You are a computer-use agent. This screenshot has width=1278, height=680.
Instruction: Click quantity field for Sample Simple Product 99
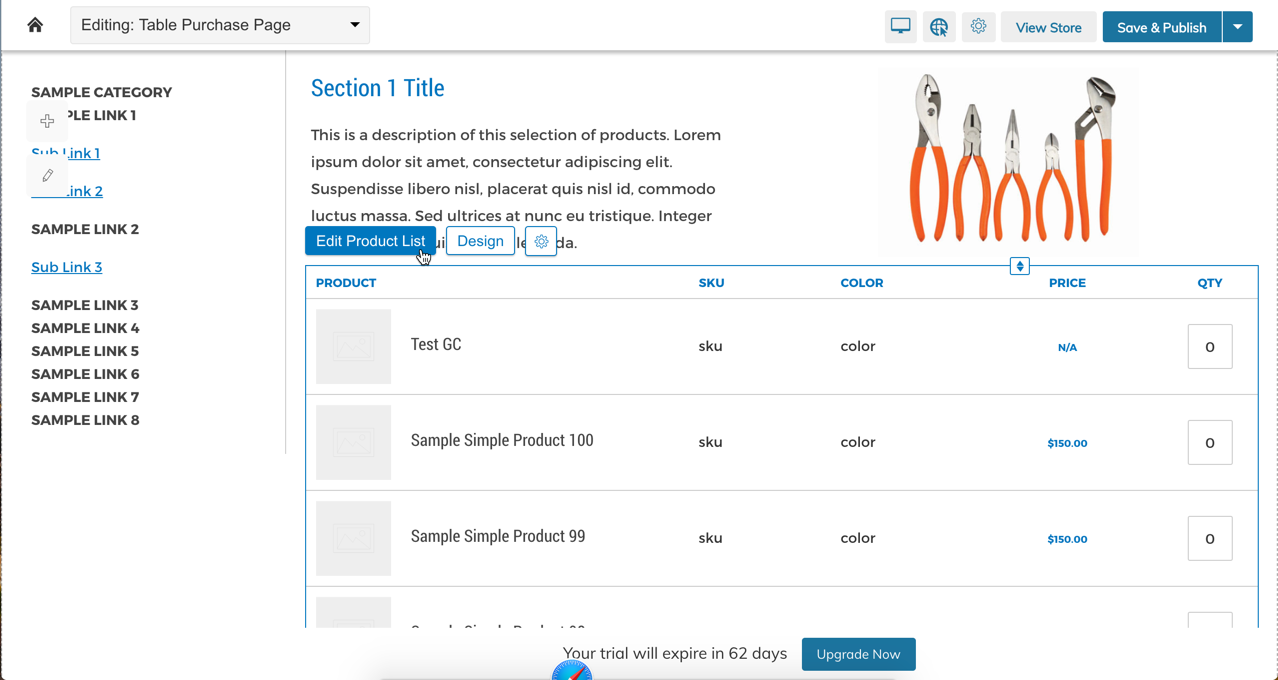[1210, 539]
